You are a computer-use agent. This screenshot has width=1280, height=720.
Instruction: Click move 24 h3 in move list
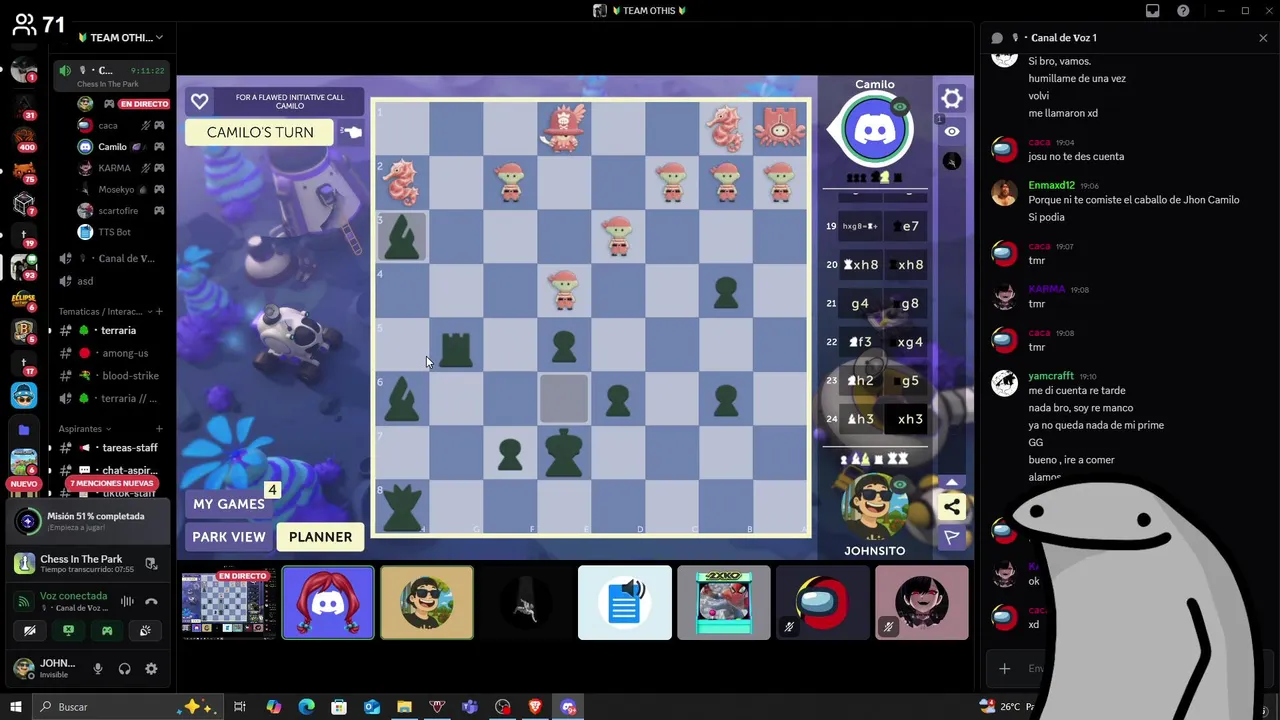[860, 419]
